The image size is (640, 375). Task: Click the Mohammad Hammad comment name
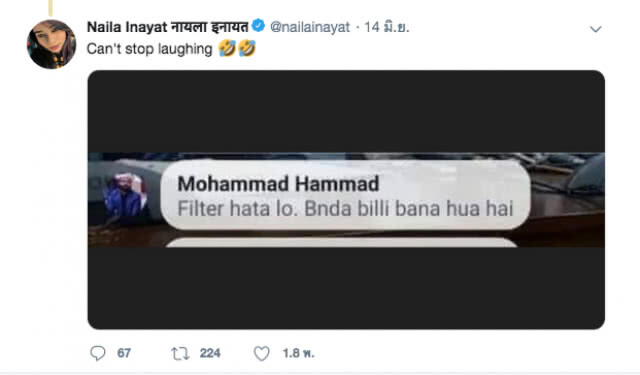[x=278, y=184]
